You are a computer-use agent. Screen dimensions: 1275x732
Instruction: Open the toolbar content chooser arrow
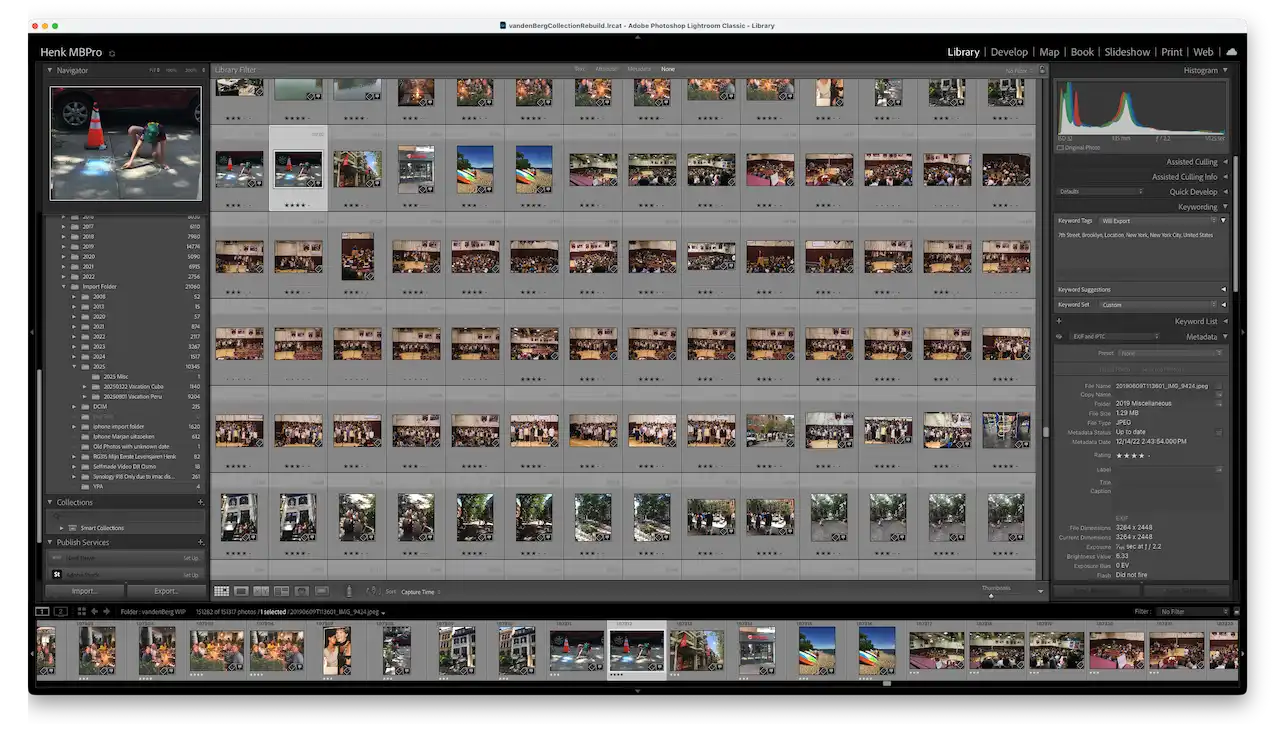tap(1041, 591)
